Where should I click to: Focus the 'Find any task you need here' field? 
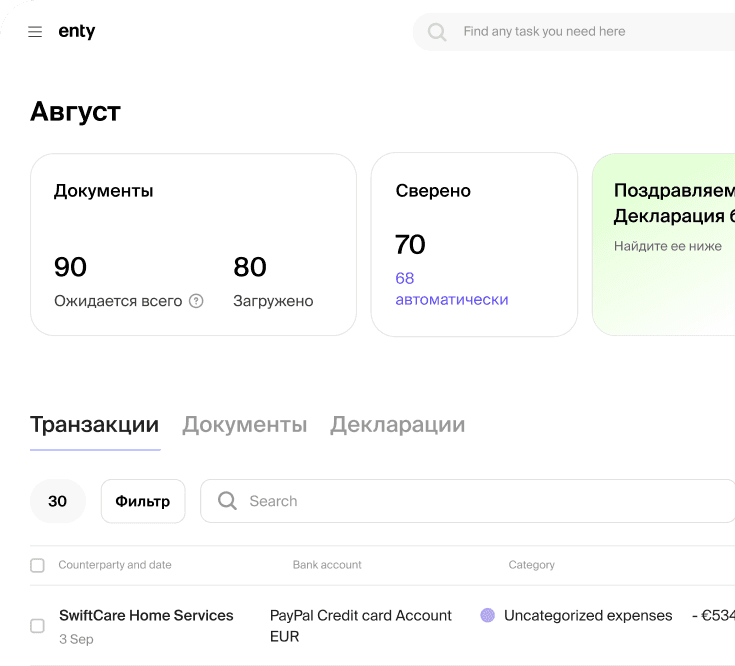pyautogui.click(x=573, y=31)
